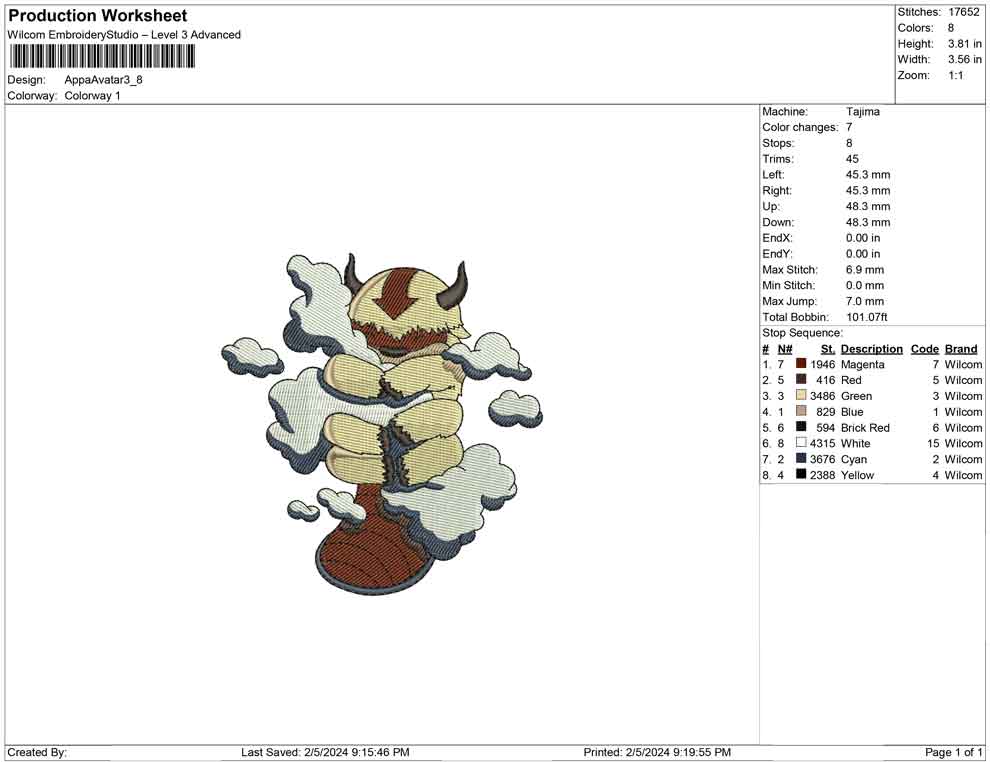Click the 'Last Saved: 2/5/2024 9:15:46 PM' text
The width and height of the screenshot is (990, 762).
pyautogui.click(x=325, y=752)
